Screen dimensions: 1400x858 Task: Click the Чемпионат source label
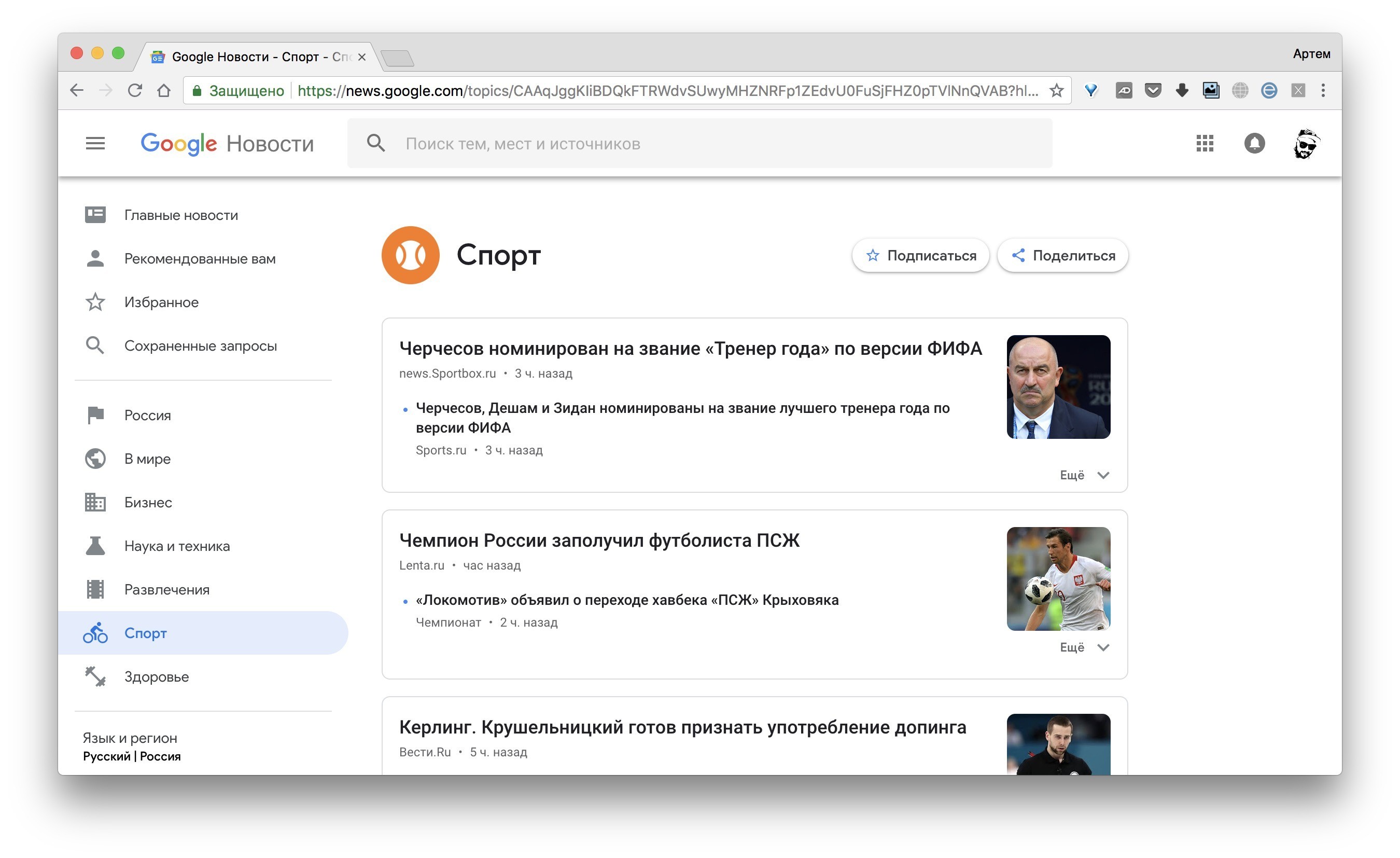click(449, 622)
